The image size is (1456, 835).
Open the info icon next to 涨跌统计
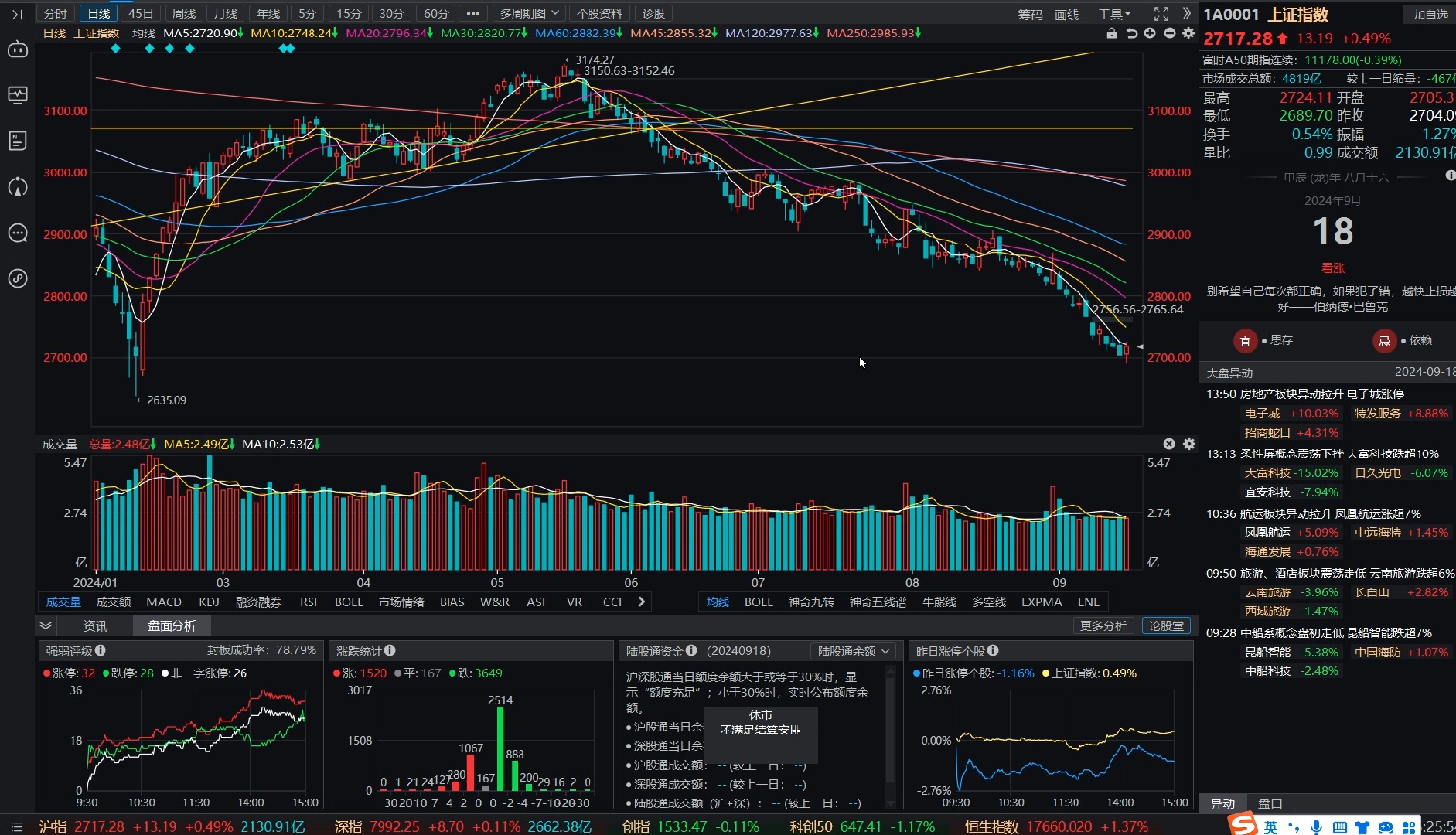(x=390, y=650)
